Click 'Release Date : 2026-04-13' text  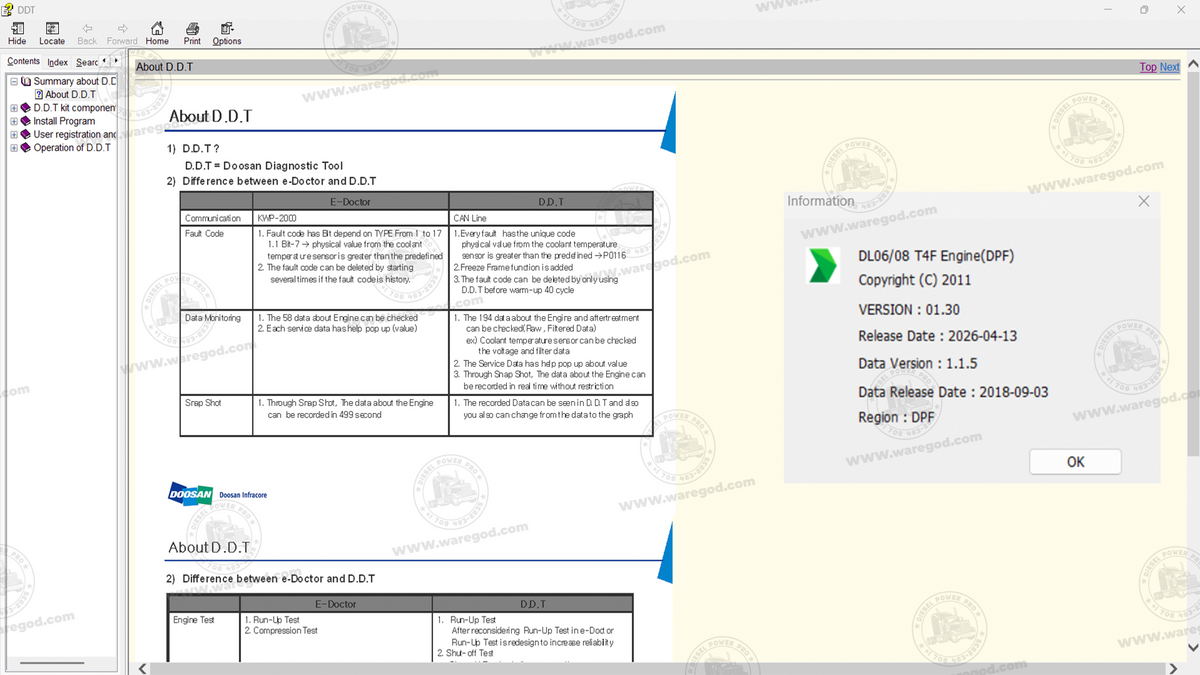[x=937, y=336]
